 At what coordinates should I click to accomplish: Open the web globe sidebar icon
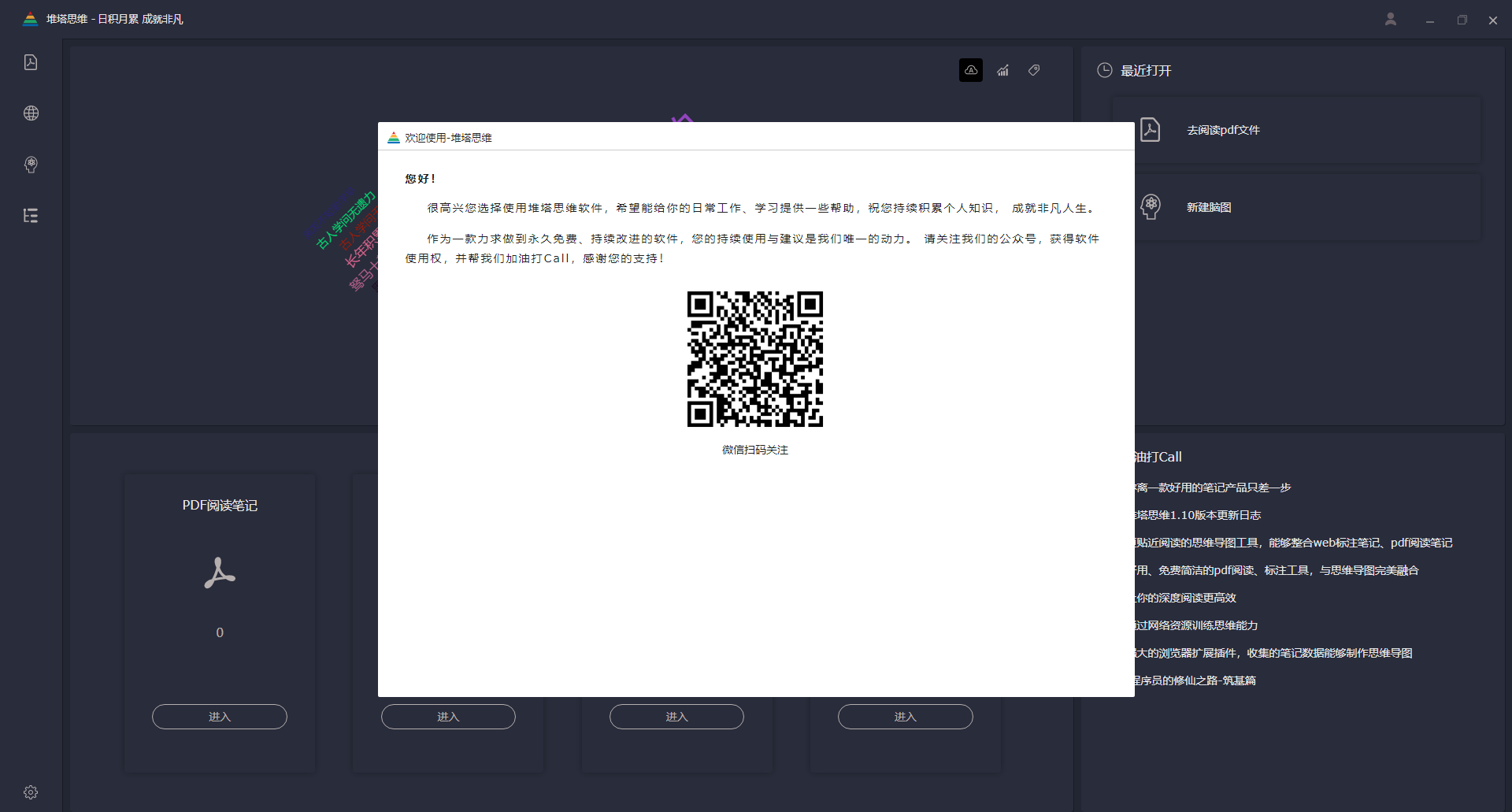(x=31, y=113)
